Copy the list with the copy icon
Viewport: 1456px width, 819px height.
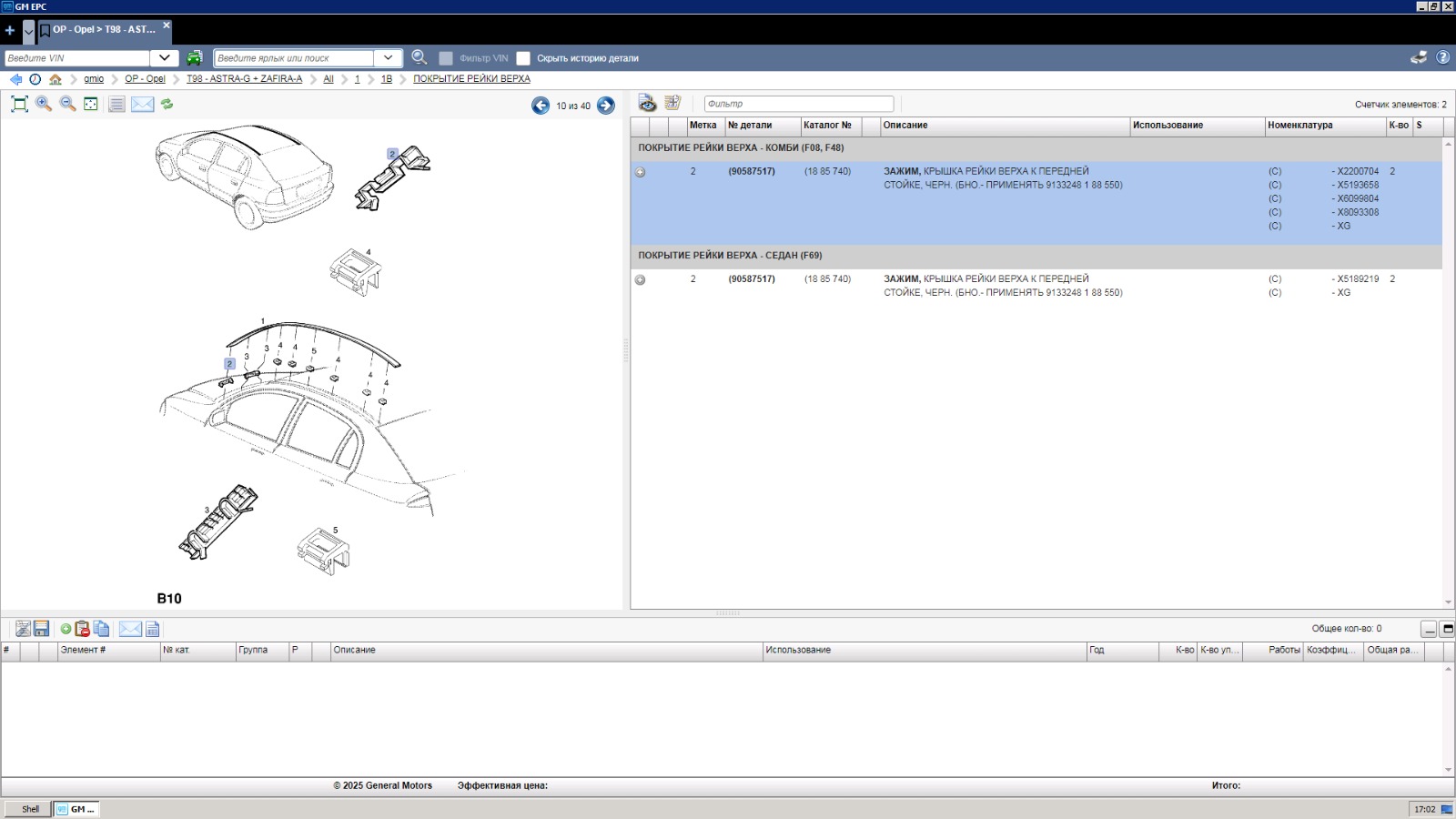(101, 629)
